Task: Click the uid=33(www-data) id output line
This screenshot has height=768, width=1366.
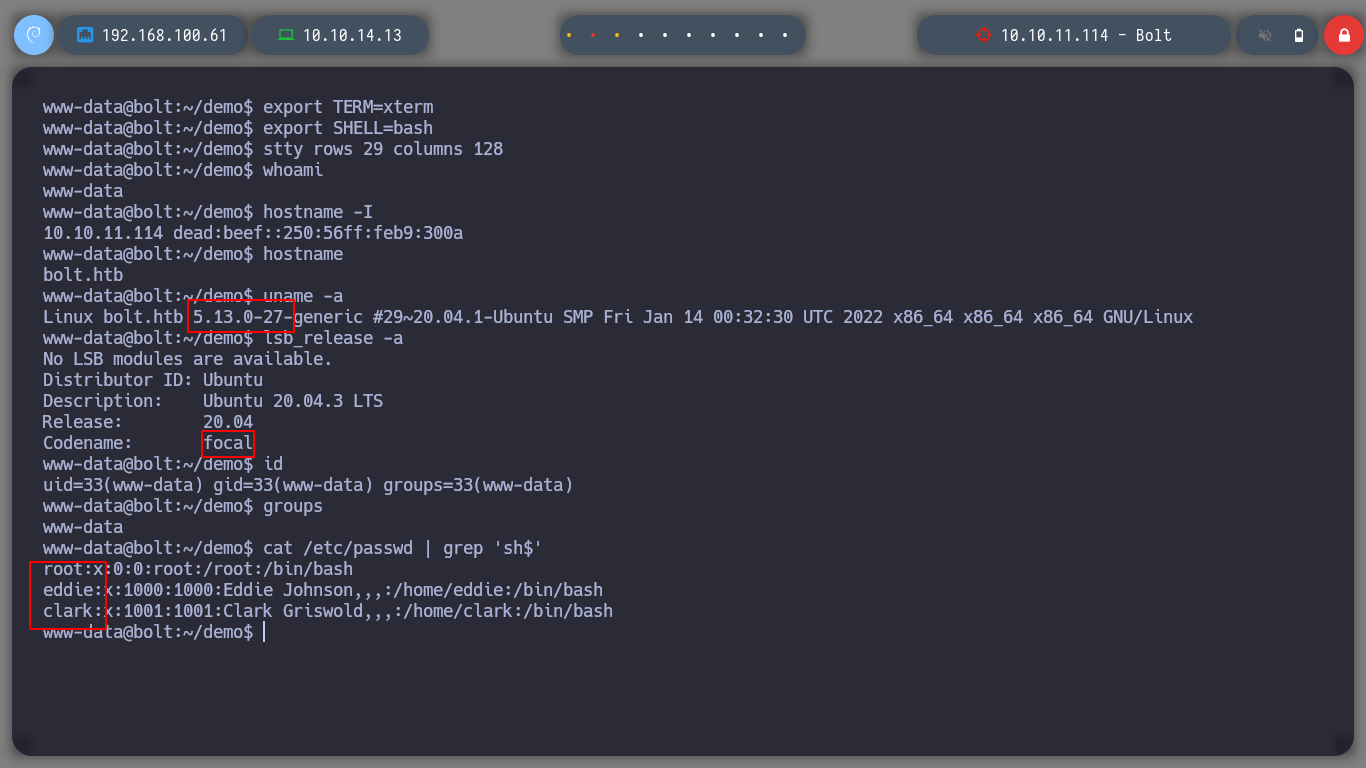Action: pyautogui.click(x=308, y=485)
